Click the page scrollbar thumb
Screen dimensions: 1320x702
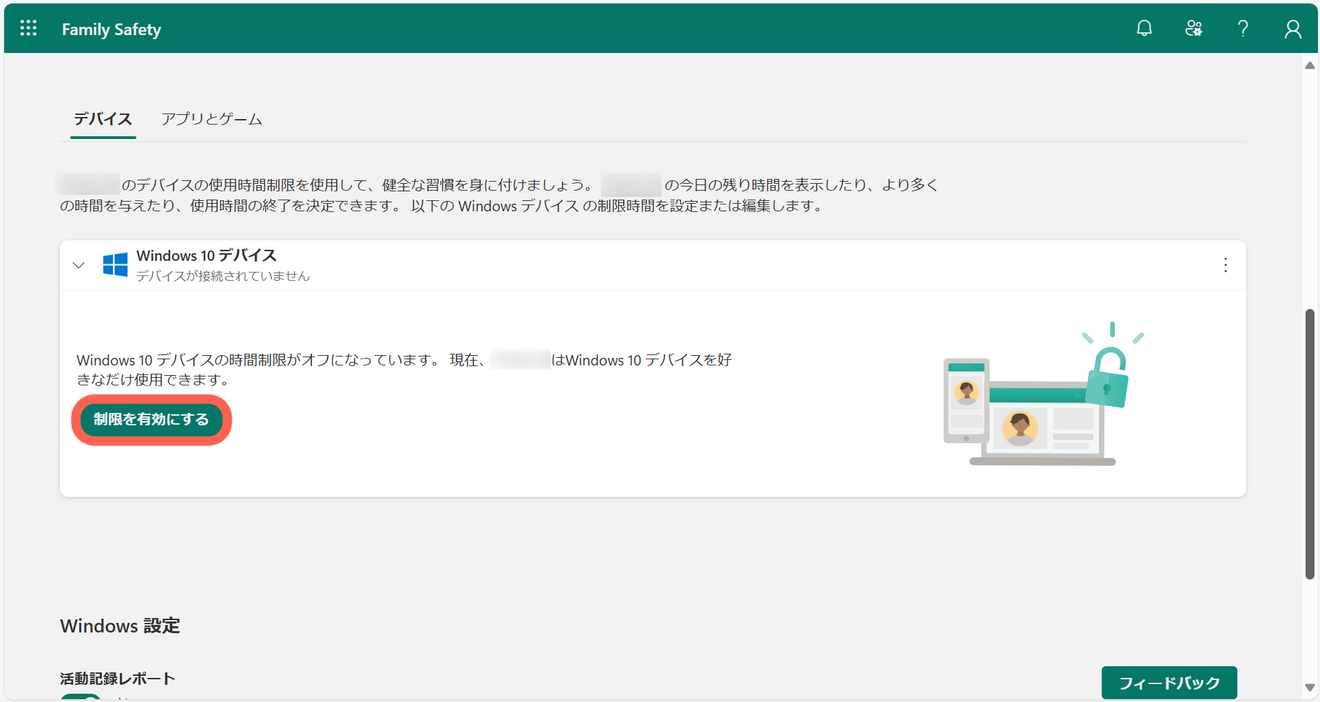click(1310, 444)
